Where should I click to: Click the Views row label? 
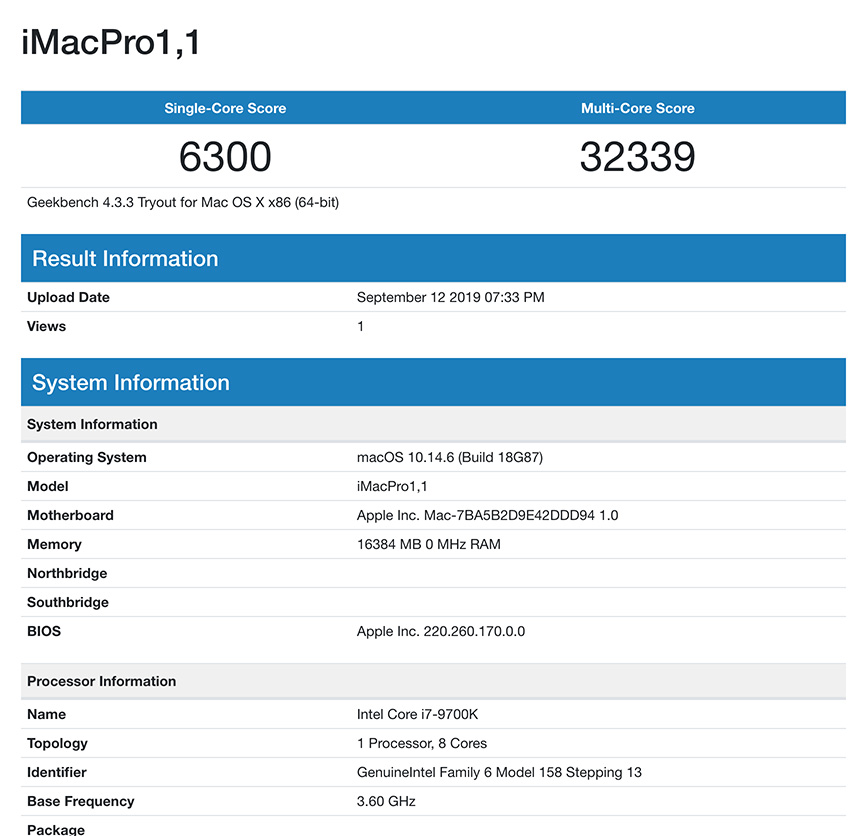pos(46,326)
